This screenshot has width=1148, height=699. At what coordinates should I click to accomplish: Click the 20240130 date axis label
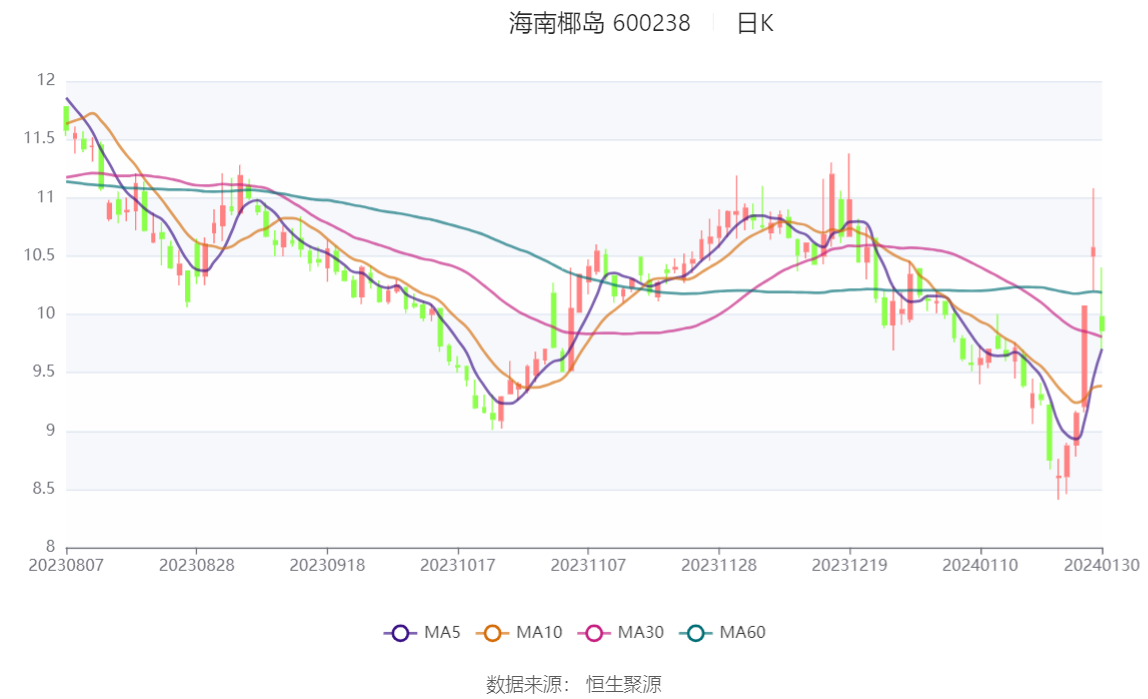pyautogui.click(x=1102, y=566)
